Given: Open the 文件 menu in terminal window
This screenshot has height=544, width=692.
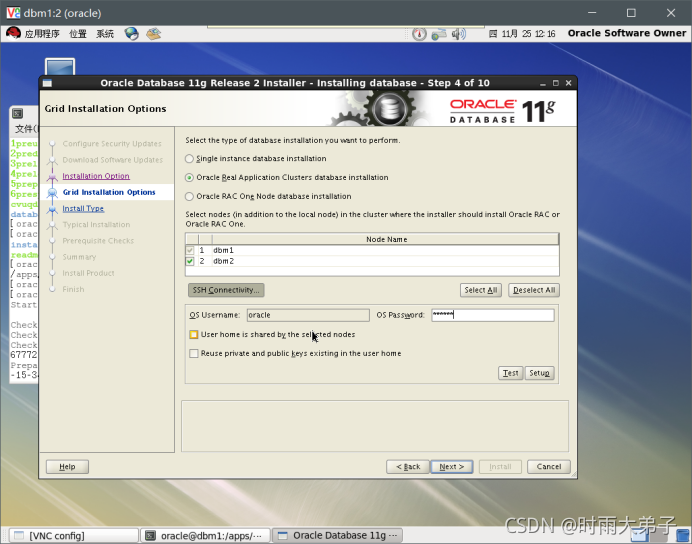Looking at the screenshot, I should pyautogui.click(x=26, y=128).
